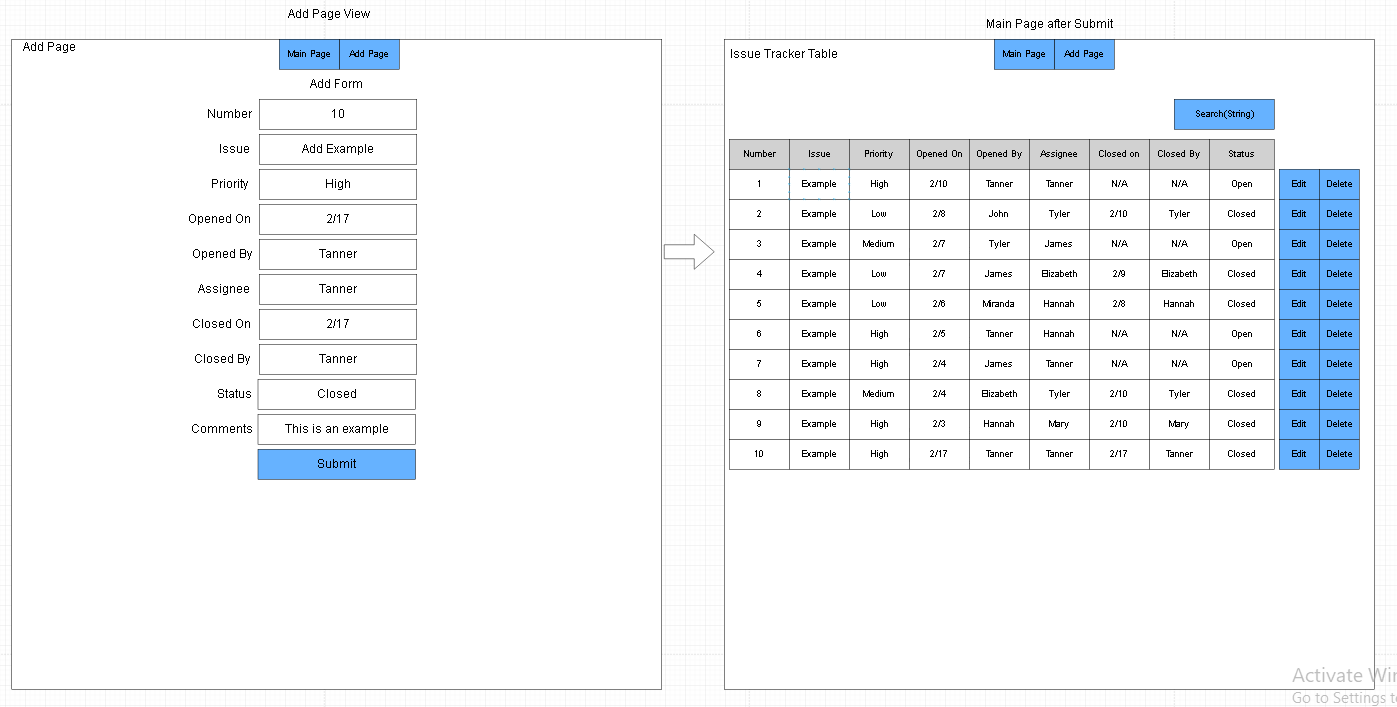The image size is (1397, 707).
Task: Click the 2/3 Opened On cell
Action: 939,424
